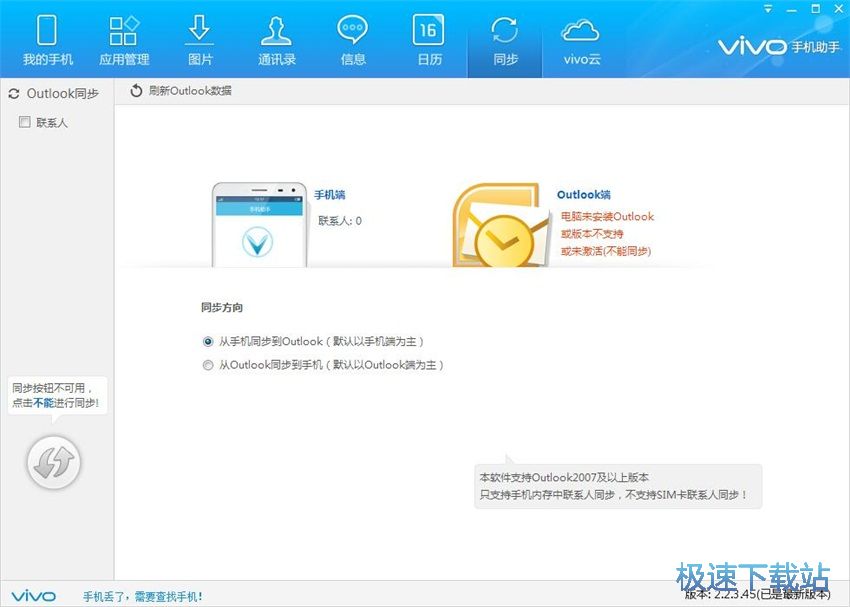
Task: Tick the 联系人 contacts checkbox
Action: 24,122
